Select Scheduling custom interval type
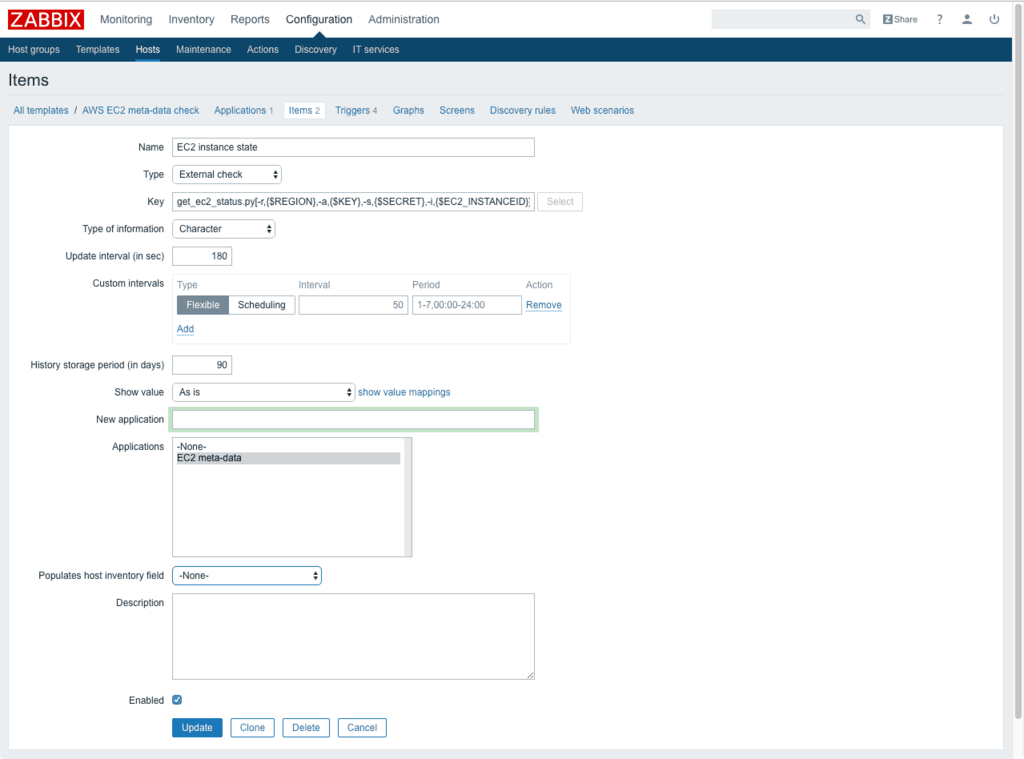 tap(261, 305)
